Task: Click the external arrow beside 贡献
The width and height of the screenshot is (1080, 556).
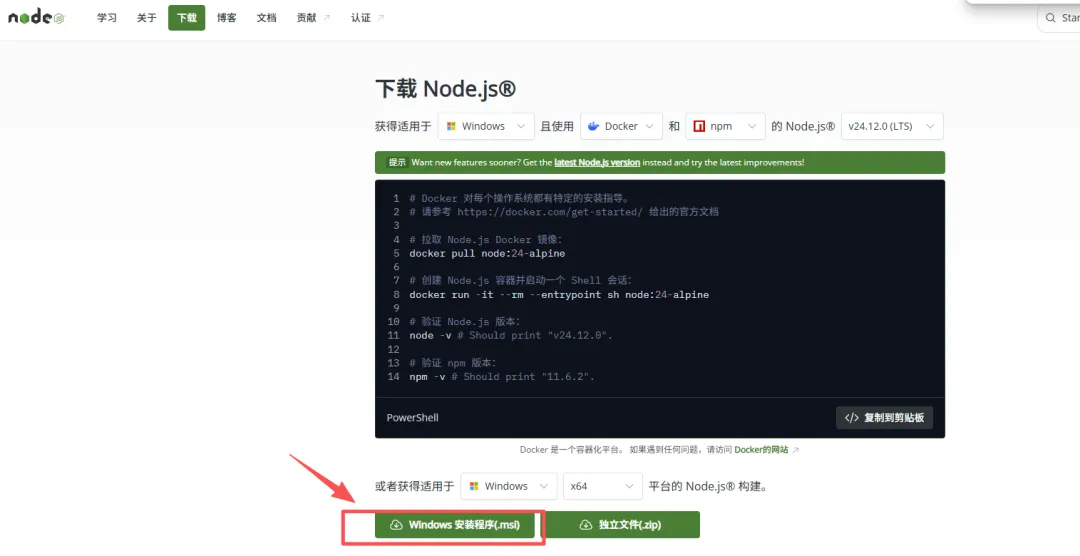Action: 326,18
